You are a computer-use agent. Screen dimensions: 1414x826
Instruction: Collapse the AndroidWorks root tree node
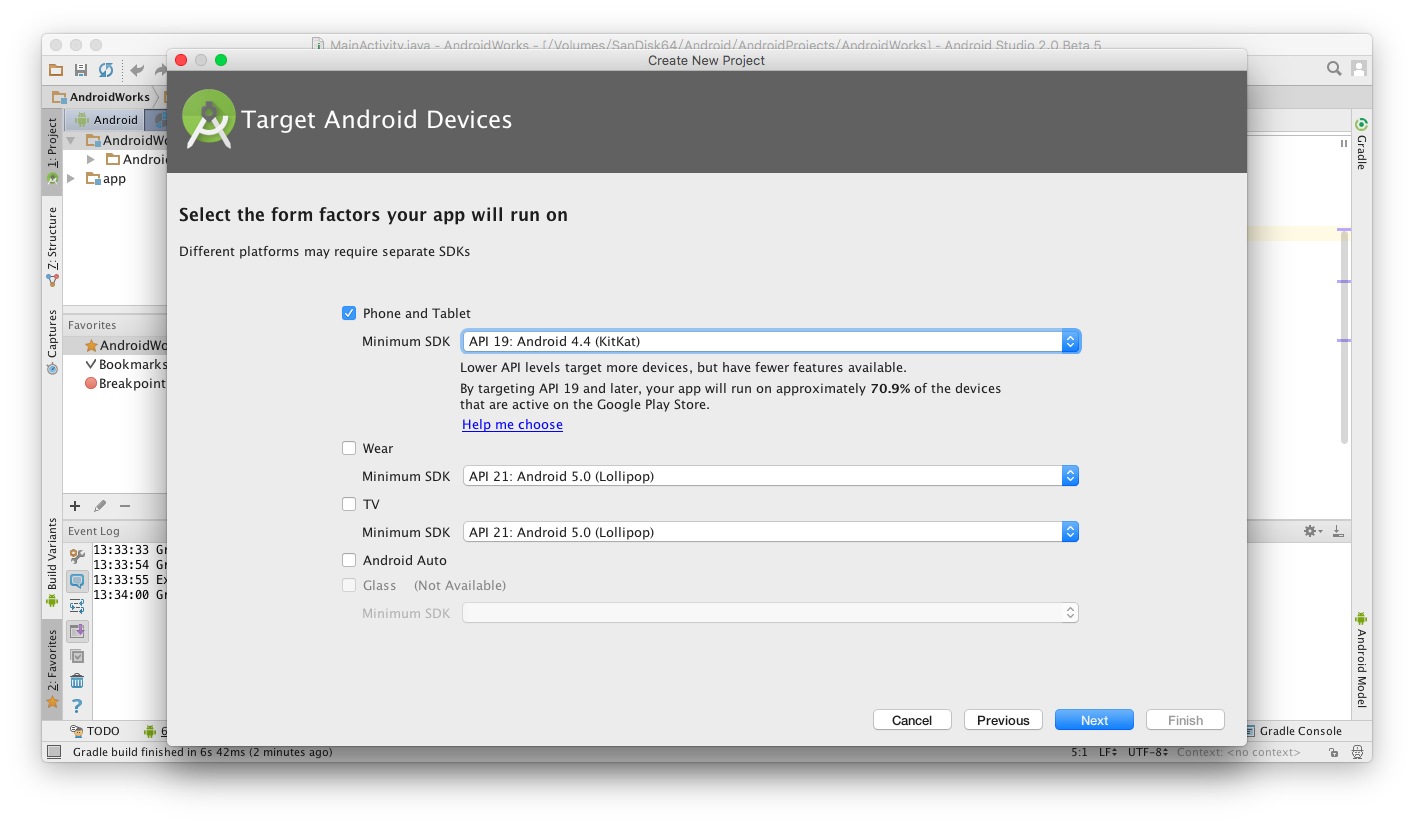point(71,141)
